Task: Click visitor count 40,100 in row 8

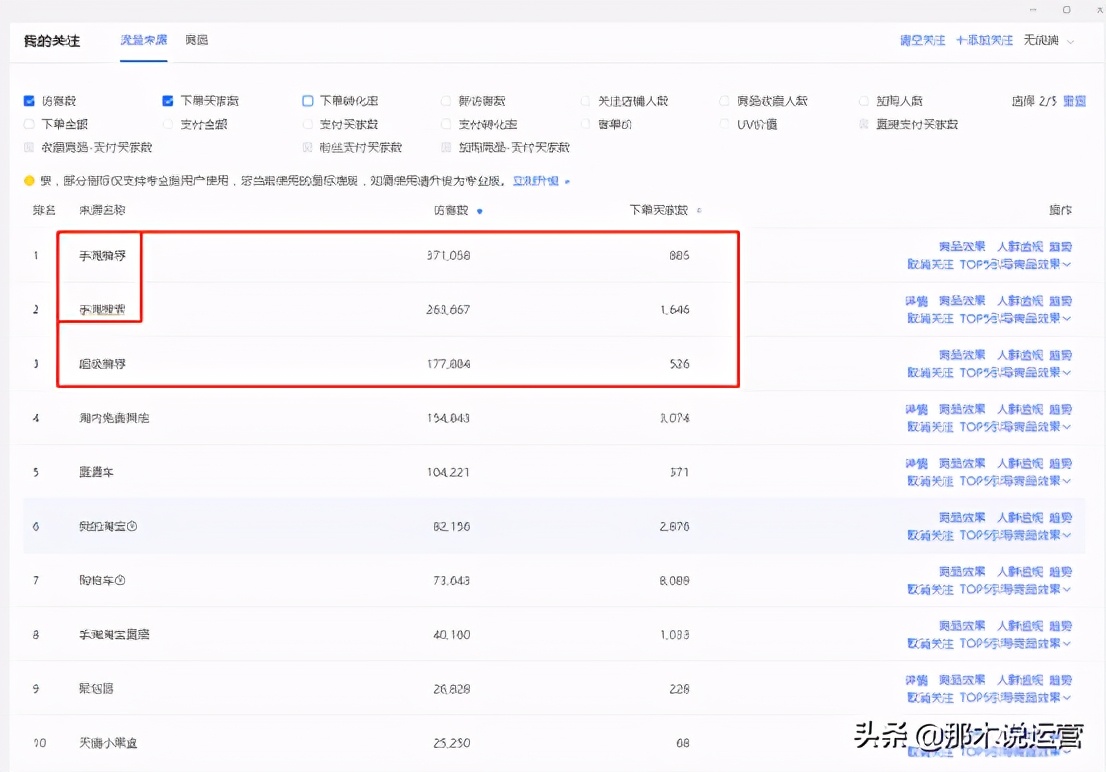Action: 451,634
